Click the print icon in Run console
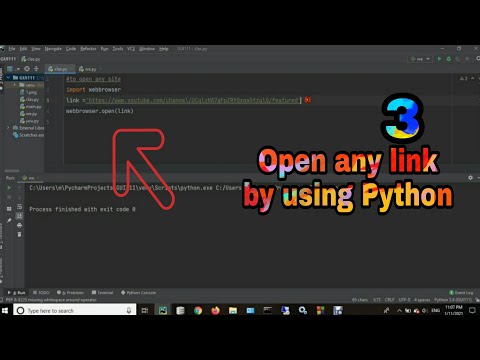This screenshot has height=360, width=480. [x=19, y=226]
